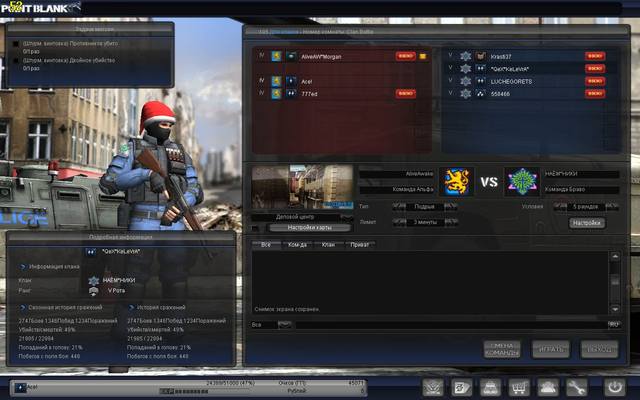
Task: Toggle checkbox left of Настройки карты button
Action: tap(255, 228)
